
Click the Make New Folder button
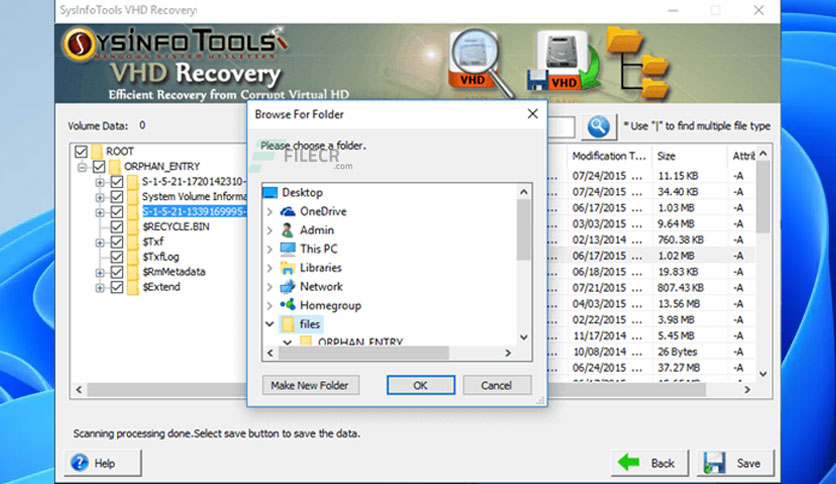(310, 385)
